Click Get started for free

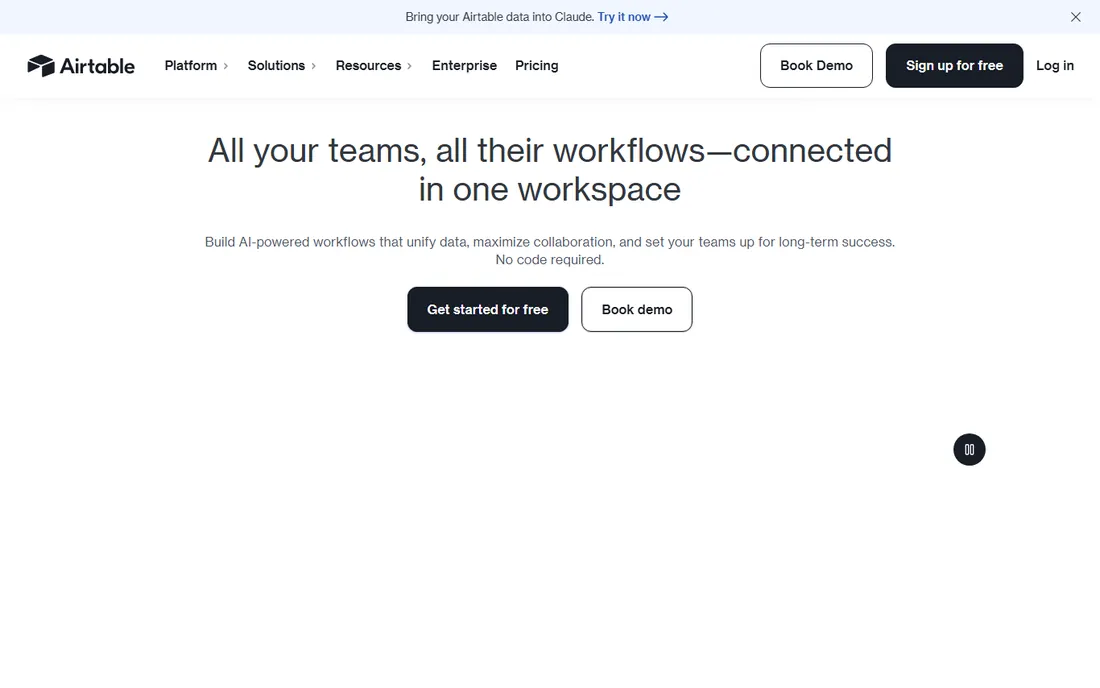tap(488, 309)
